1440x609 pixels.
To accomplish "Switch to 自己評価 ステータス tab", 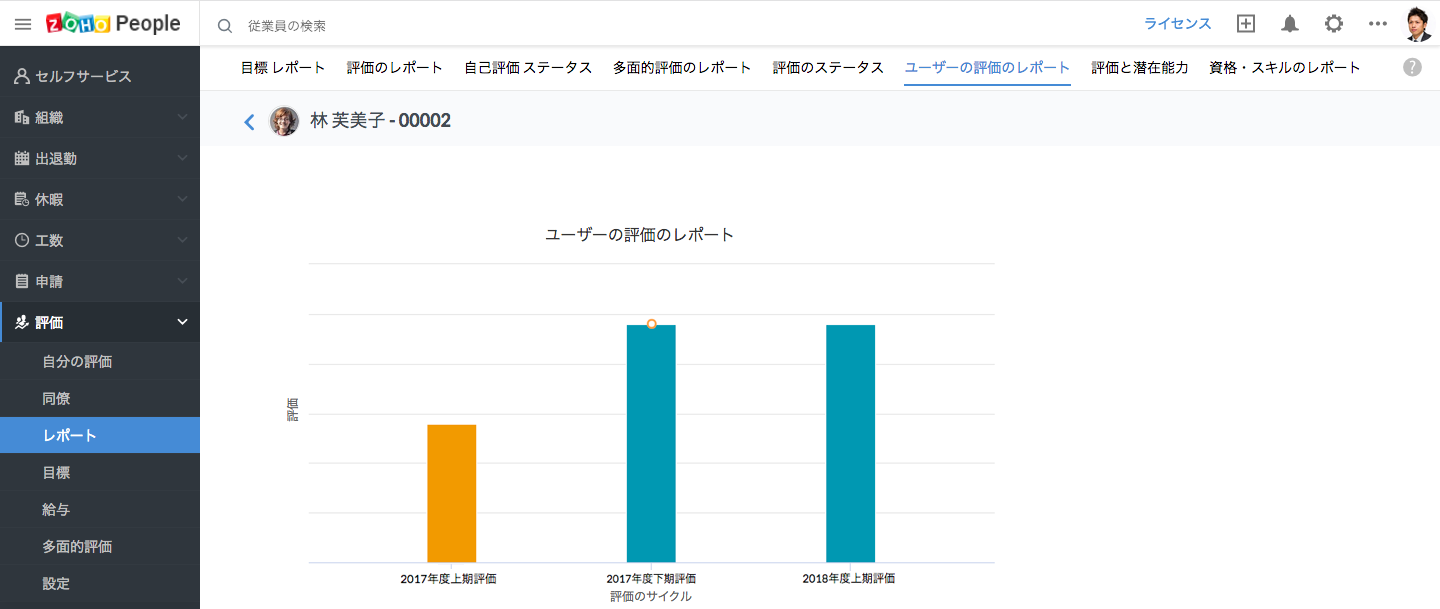I will [528, 68].
